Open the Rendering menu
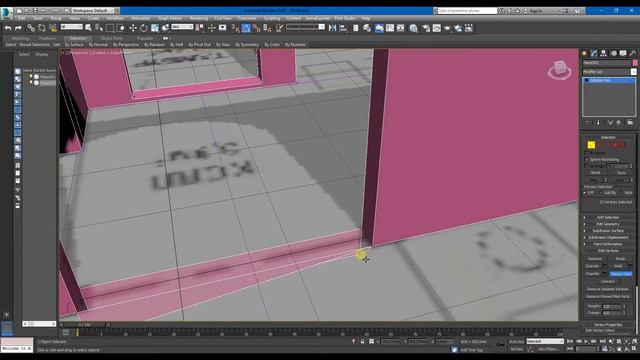 click(198, 18)
